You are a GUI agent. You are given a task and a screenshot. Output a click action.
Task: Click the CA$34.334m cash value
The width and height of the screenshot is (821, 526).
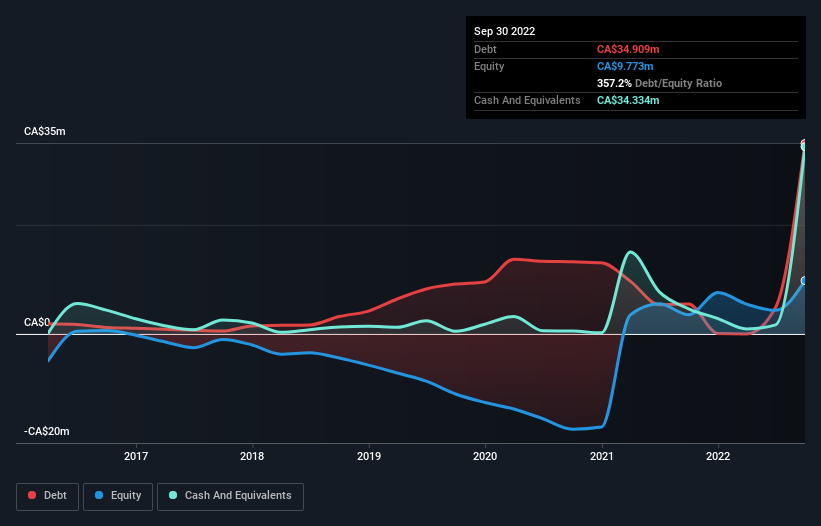(x=628, y=100)
